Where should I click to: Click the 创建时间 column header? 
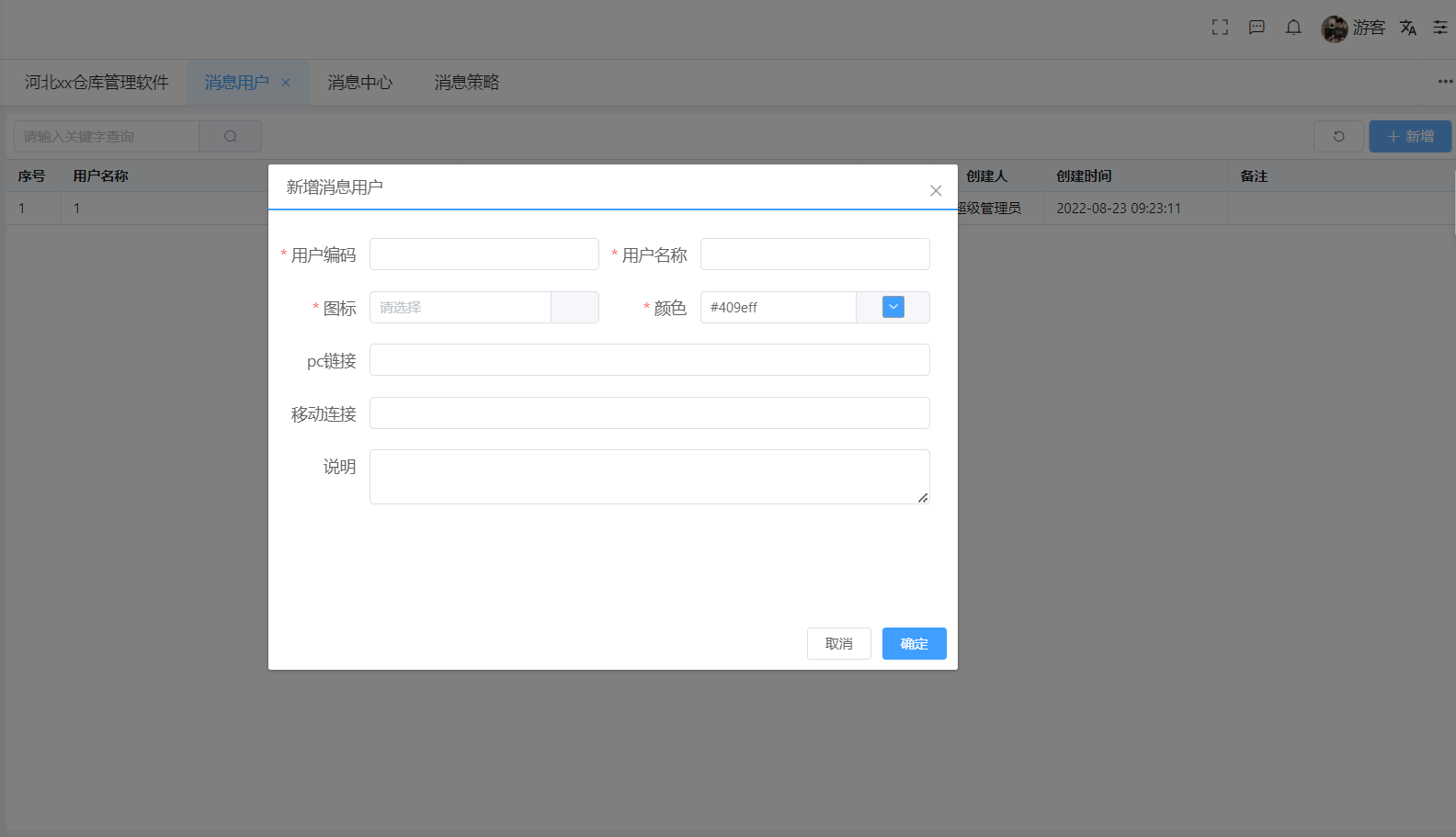coord(1085,176)
